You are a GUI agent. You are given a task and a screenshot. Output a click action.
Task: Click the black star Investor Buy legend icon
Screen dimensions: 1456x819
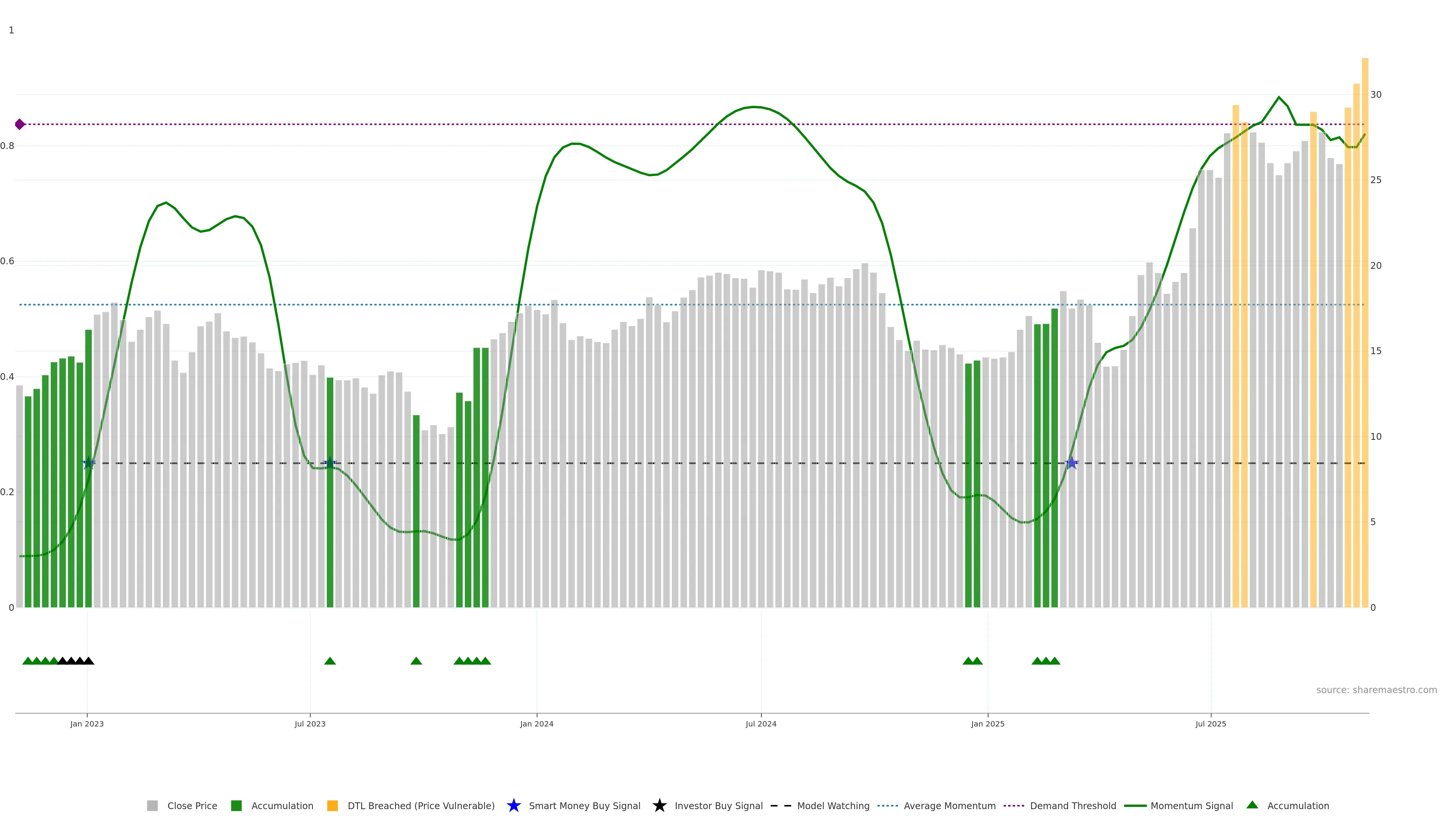659,805
